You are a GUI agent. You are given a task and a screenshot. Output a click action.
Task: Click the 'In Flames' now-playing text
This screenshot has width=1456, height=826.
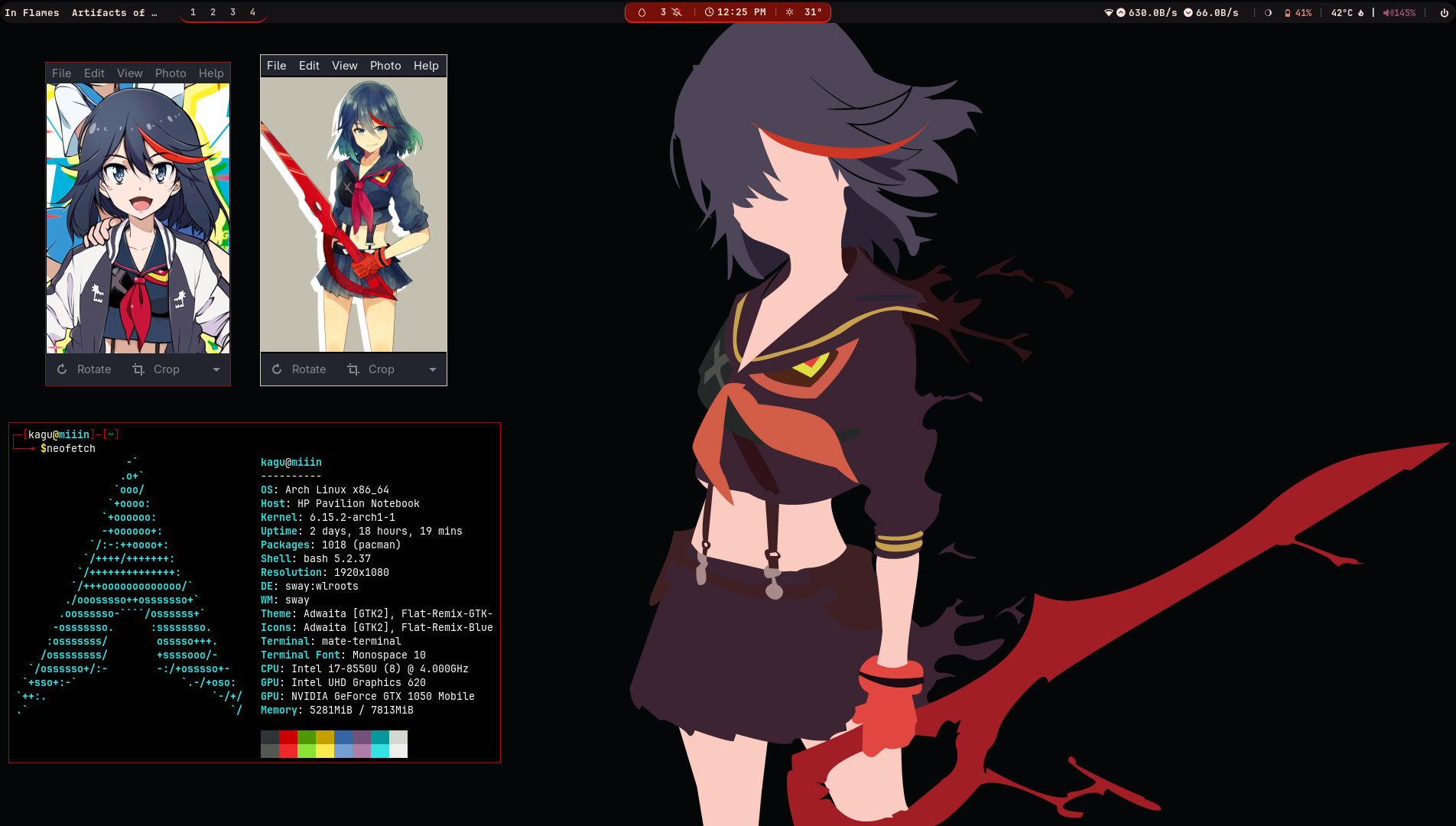pos(31,12)
